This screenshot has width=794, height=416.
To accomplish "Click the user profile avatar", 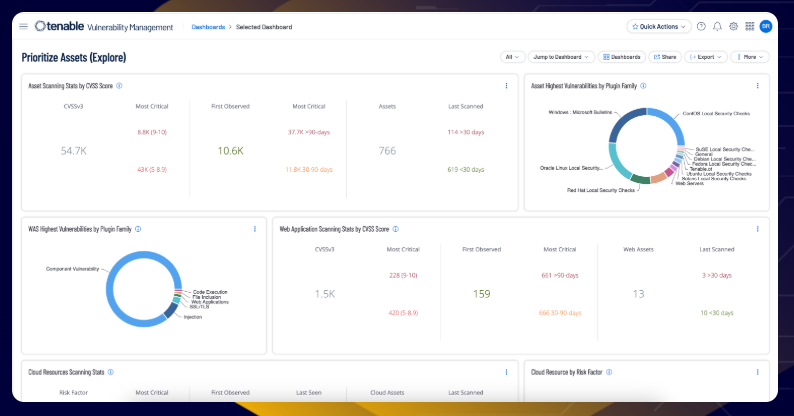I will (765, 27).
